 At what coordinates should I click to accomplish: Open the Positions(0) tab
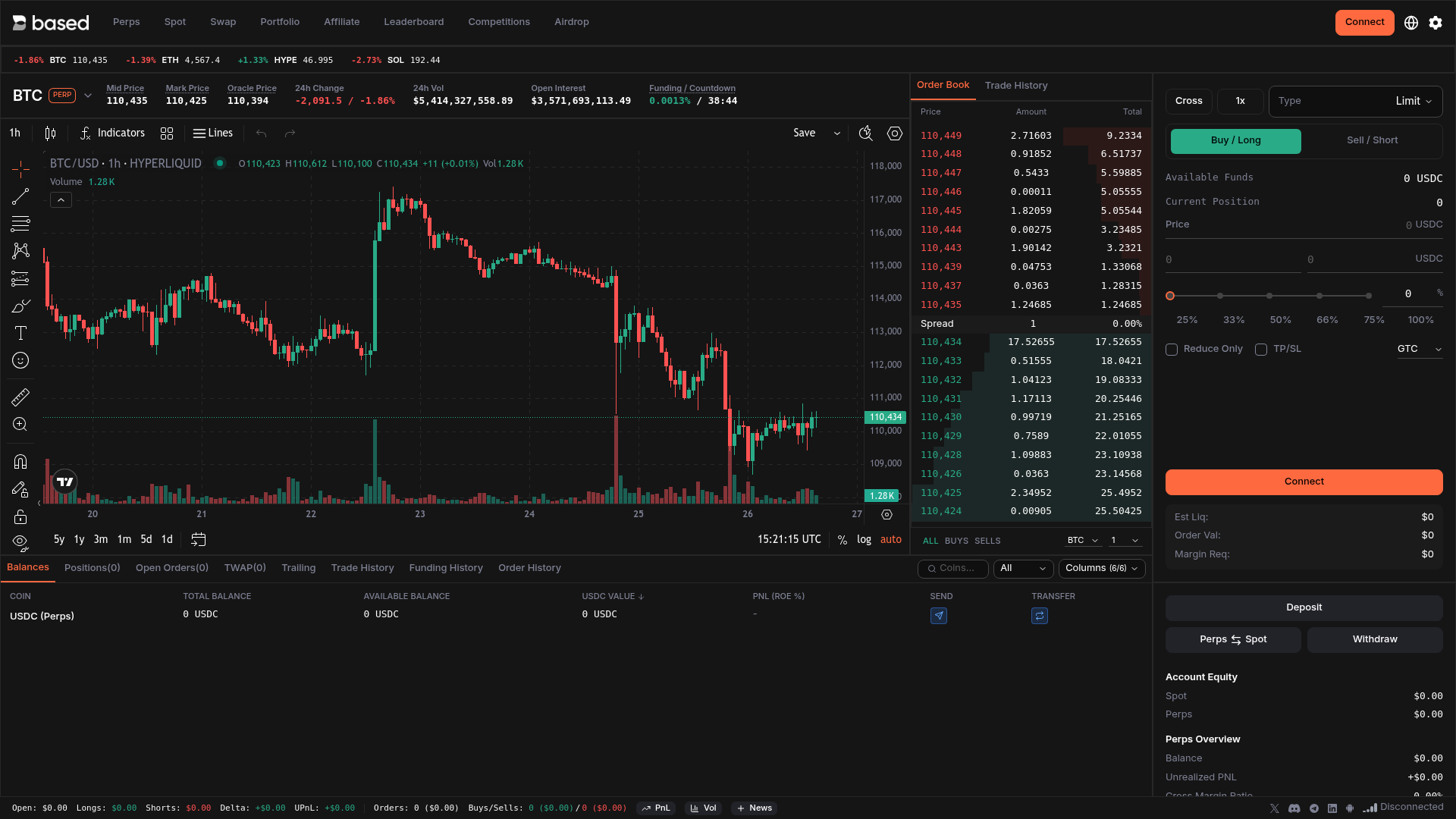pyautogui.click(x=92, y=568)
